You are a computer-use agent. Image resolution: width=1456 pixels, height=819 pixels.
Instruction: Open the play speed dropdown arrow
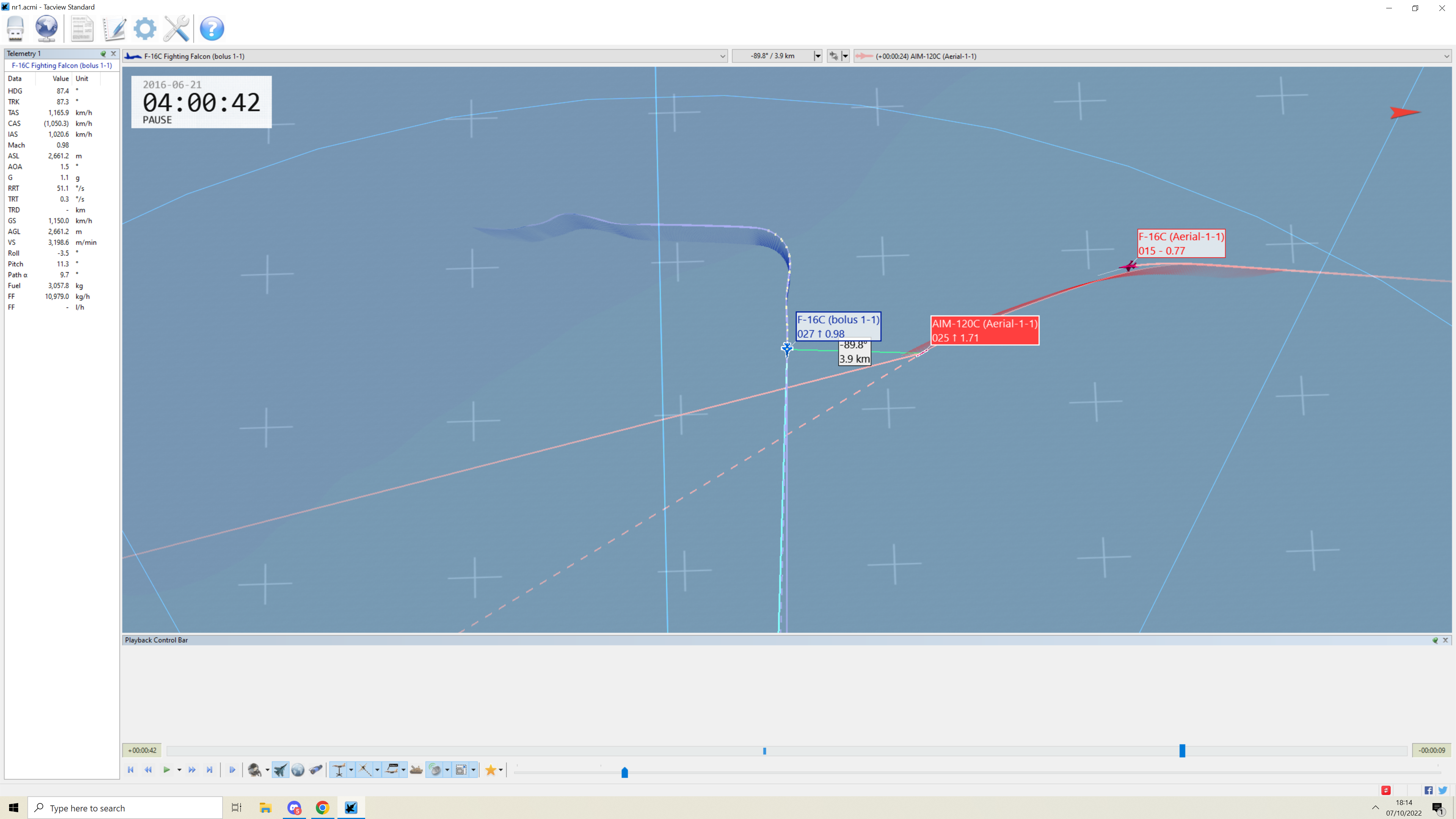coord(179,770)
